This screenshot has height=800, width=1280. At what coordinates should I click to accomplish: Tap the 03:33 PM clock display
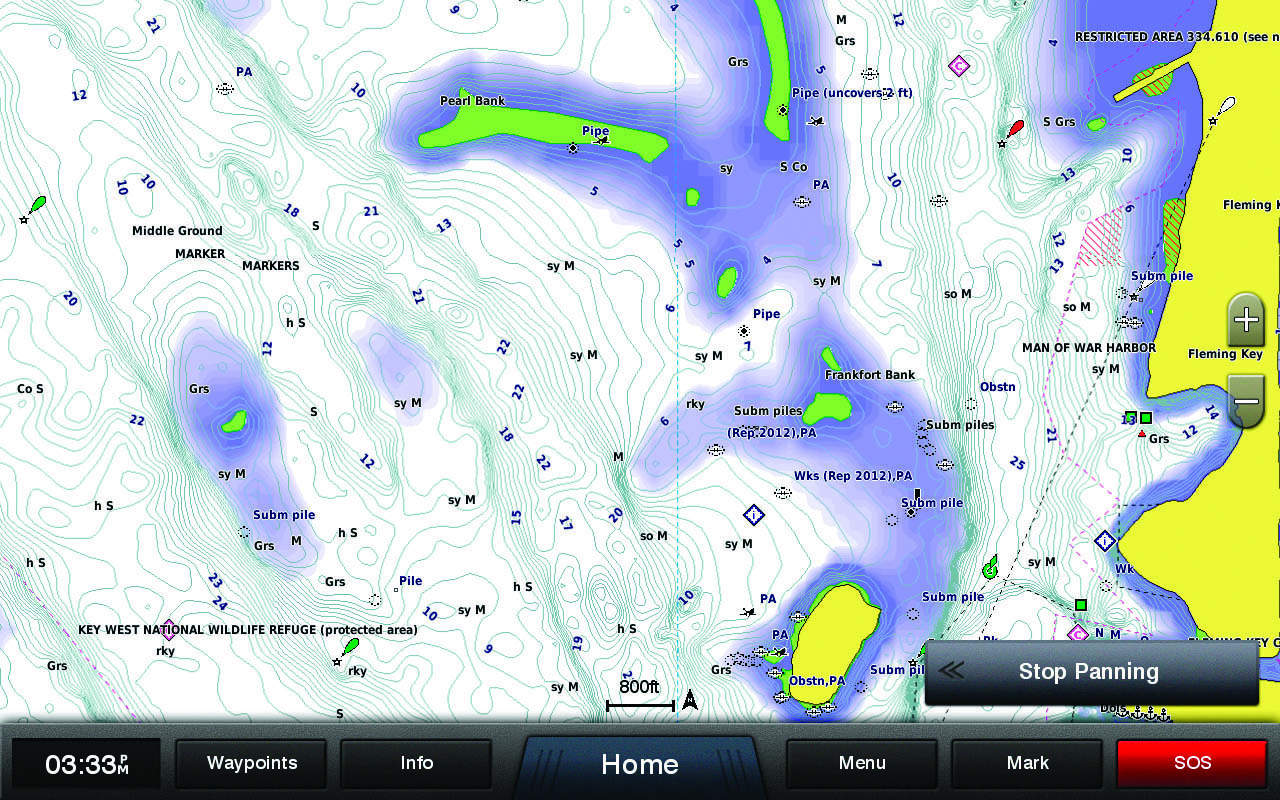coord(86,765)
